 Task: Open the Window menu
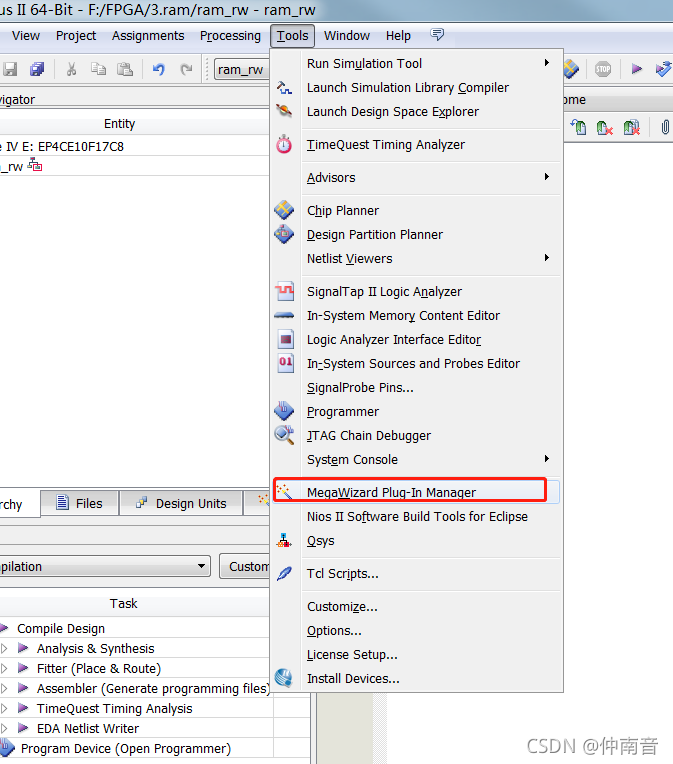pyautogui.click(x=346, y=36)
